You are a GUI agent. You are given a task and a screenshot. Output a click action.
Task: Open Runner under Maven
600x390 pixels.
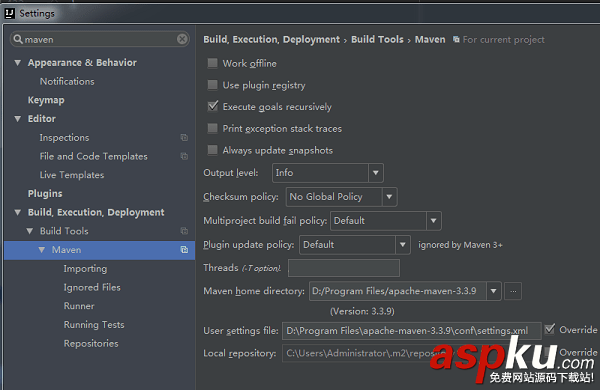[79, 306]
